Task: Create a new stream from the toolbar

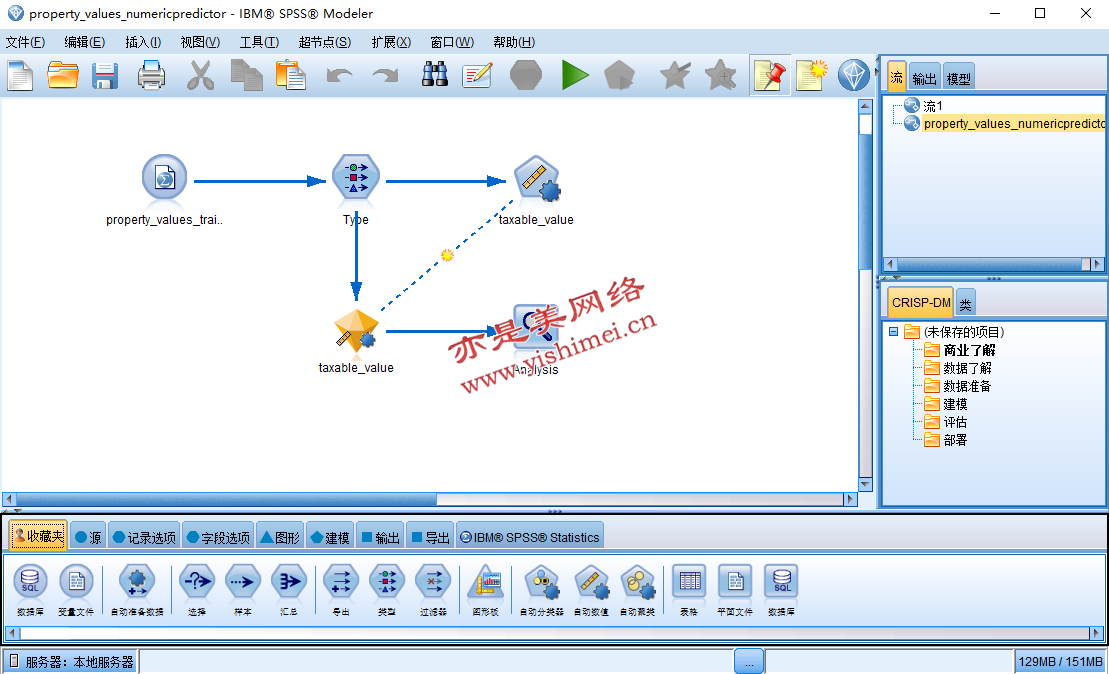Action: click(x=20, y=75)
